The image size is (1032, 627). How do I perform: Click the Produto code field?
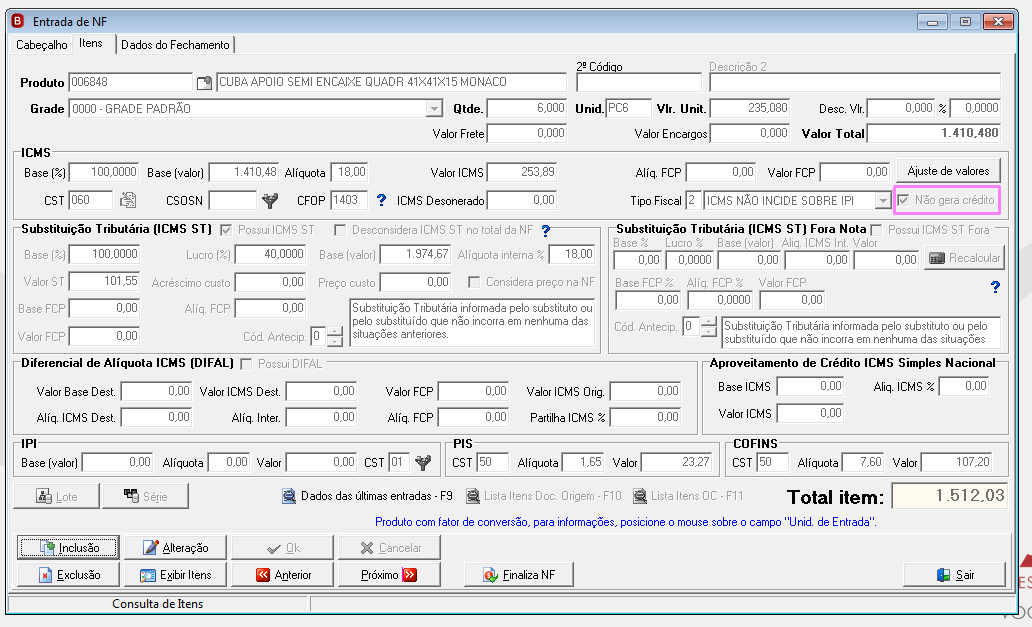[x=130, y=82]
